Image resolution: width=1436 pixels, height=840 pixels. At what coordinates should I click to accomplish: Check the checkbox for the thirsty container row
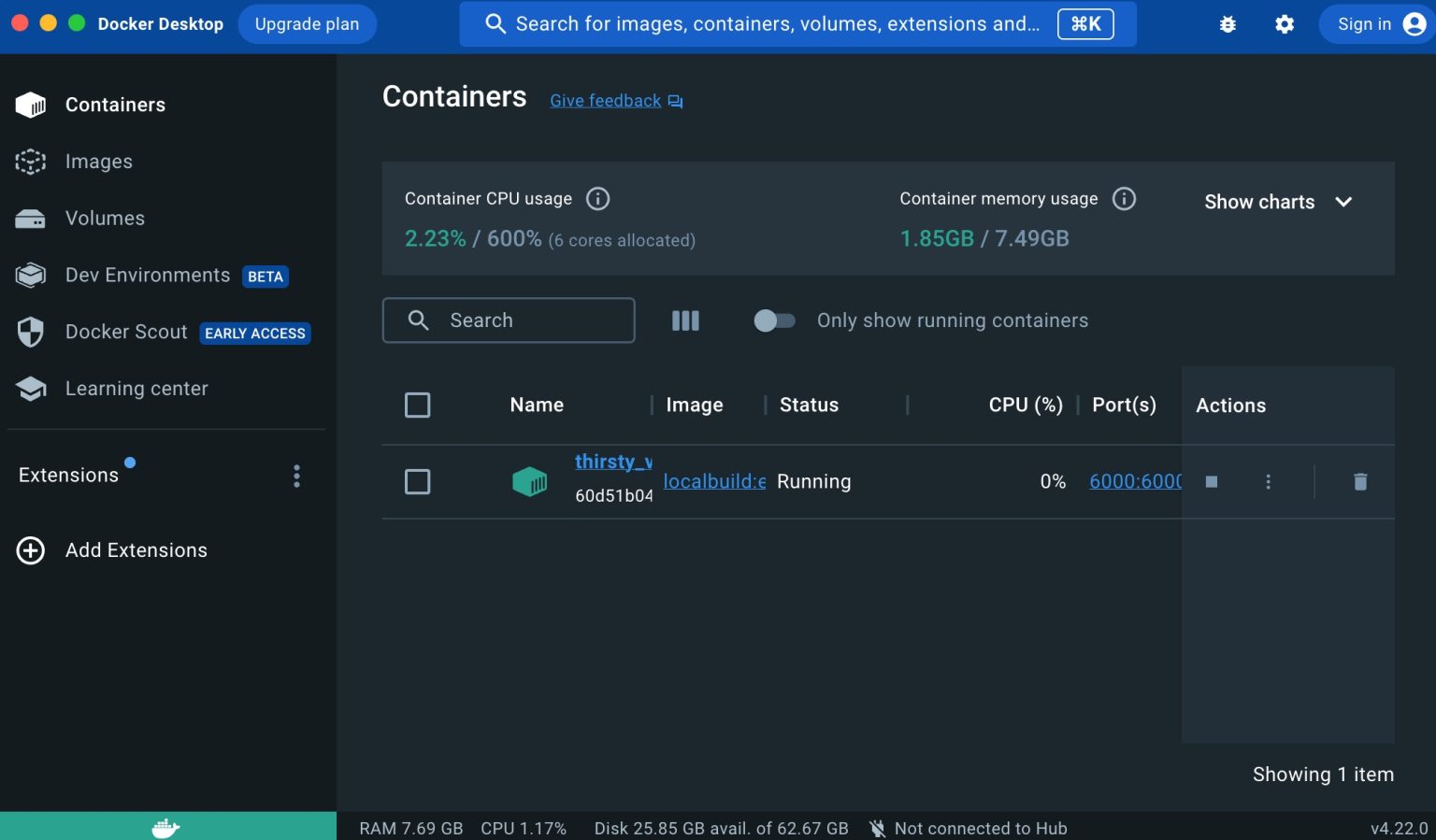click(418, 481)
